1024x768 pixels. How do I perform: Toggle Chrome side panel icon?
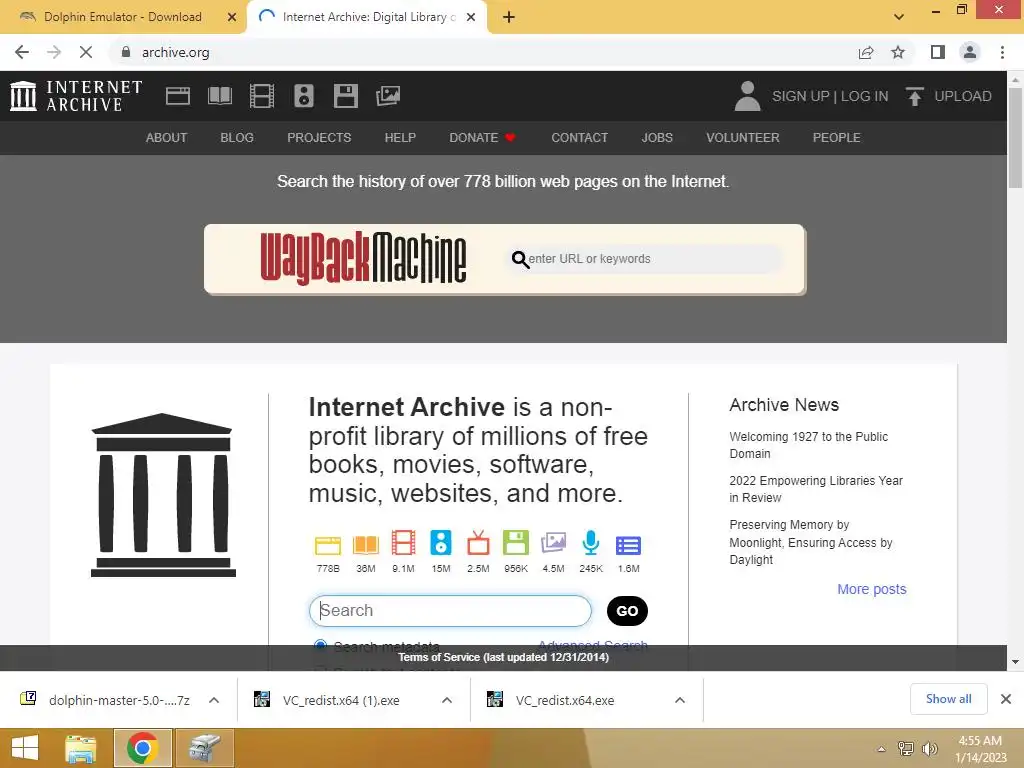point(938,52)
